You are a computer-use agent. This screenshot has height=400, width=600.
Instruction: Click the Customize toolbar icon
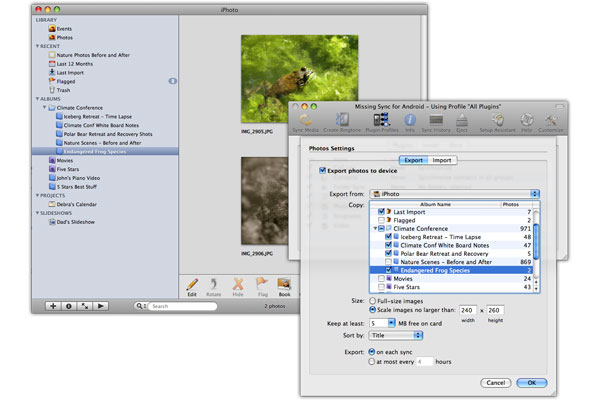(x=551, y=121)
